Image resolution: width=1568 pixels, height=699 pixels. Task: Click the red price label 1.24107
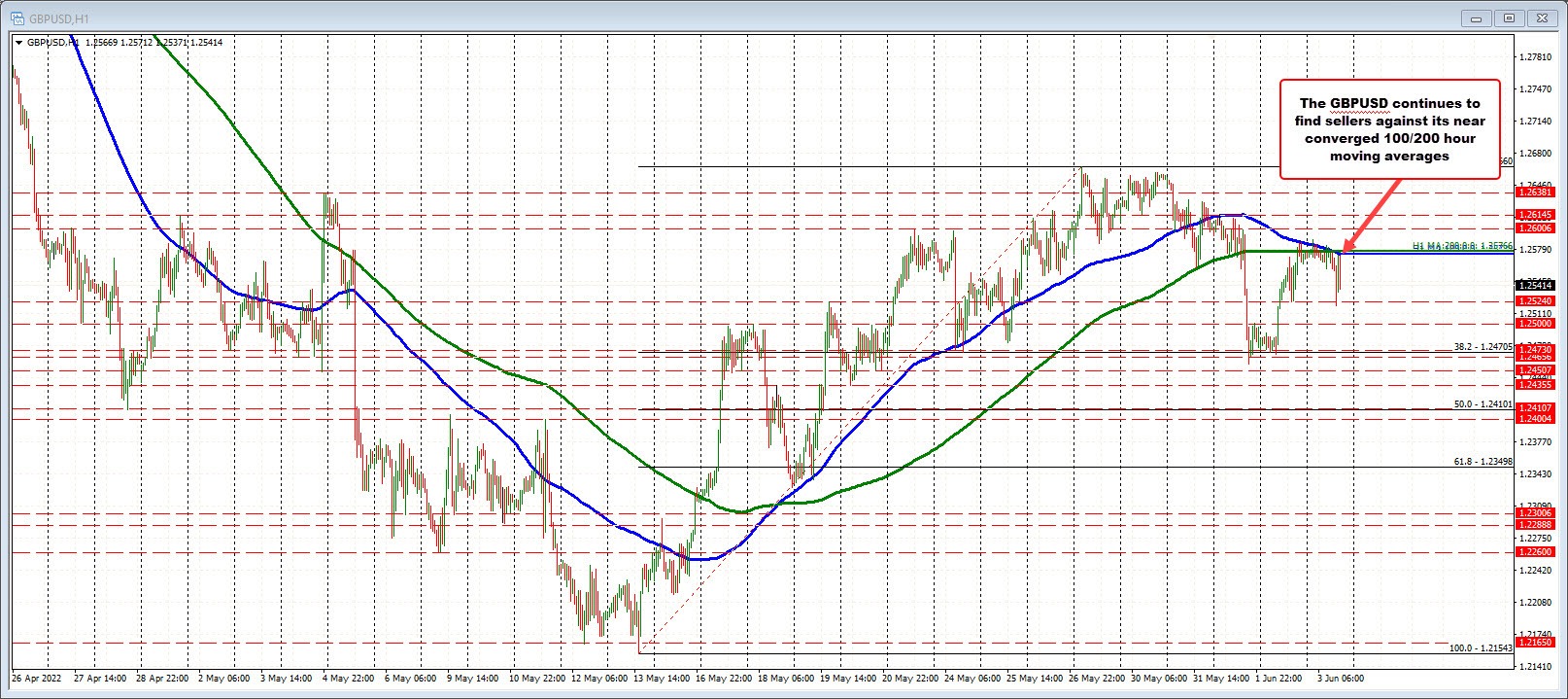1535,408
